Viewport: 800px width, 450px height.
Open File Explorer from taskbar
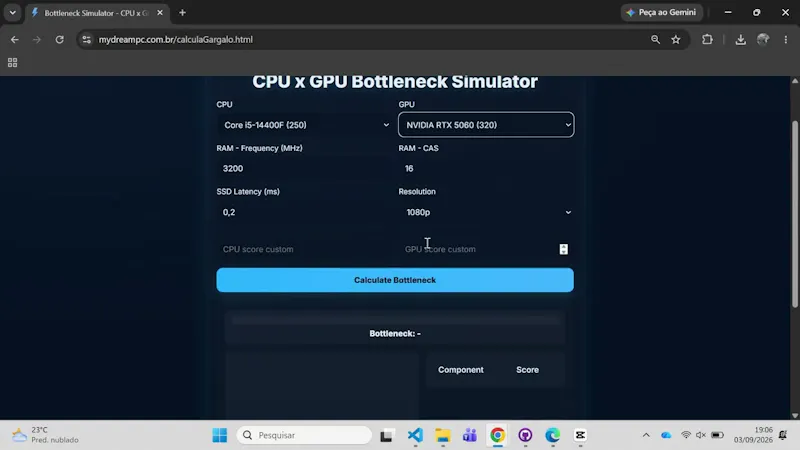click(x=442, y=435)
